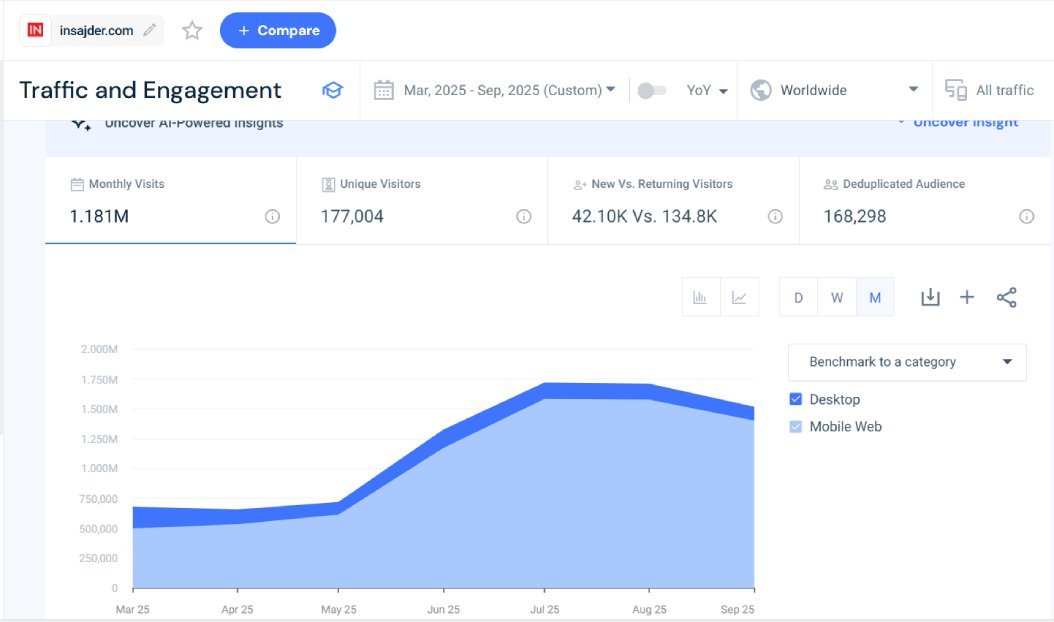Click the Compare button
Screen dimensions: 1054x622
277,30
